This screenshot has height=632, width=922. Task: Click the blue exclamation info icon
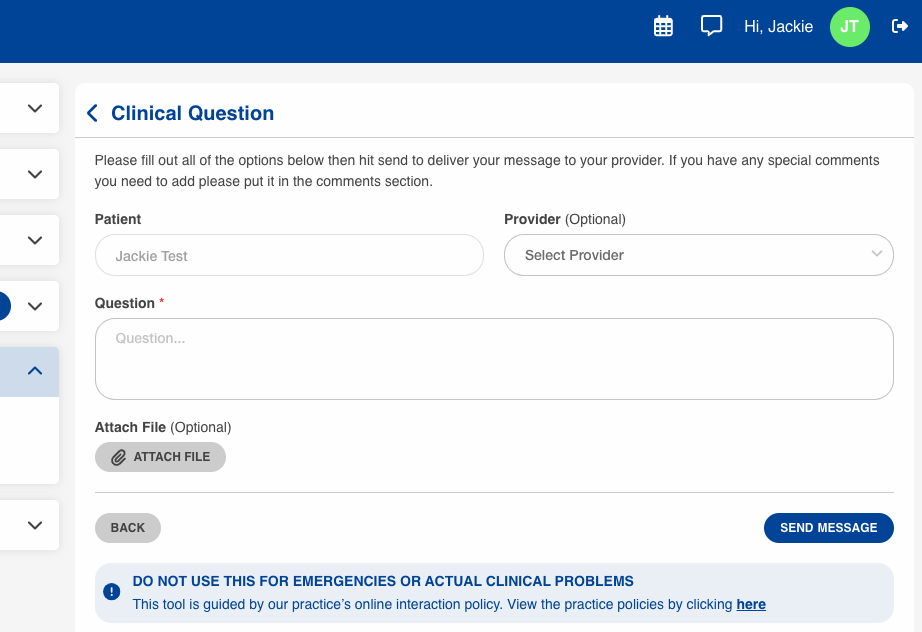coord(112,592)
